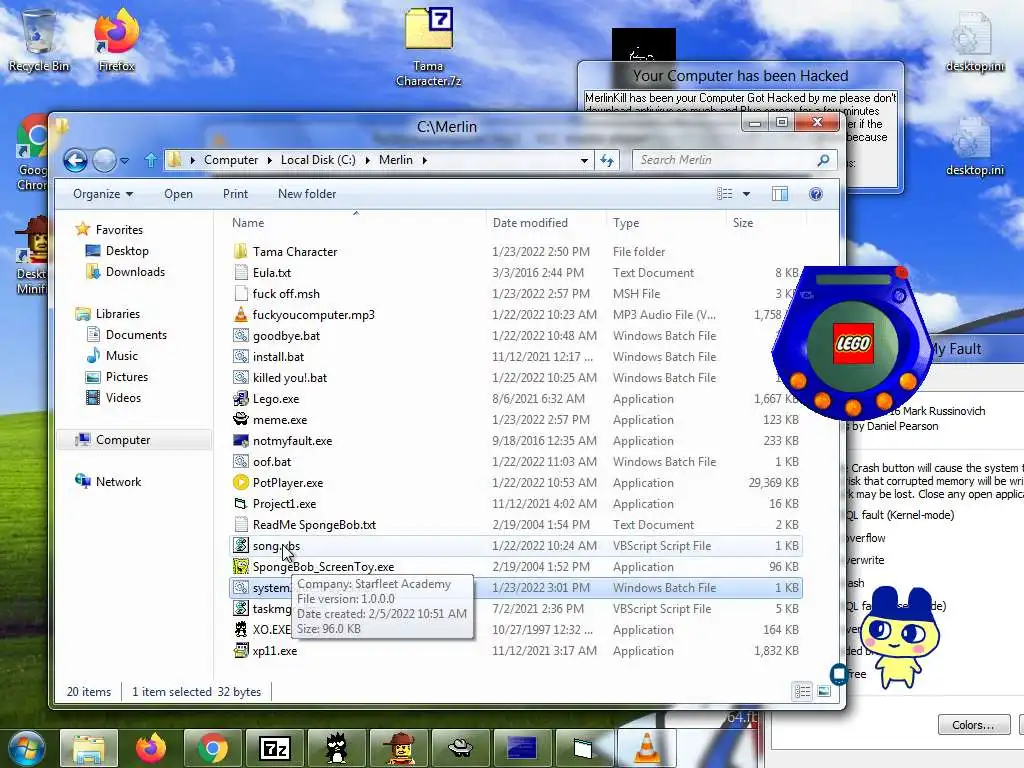Click the Refresh button beside address bar
Viewport: 1024px width, 768px height.
607,160
